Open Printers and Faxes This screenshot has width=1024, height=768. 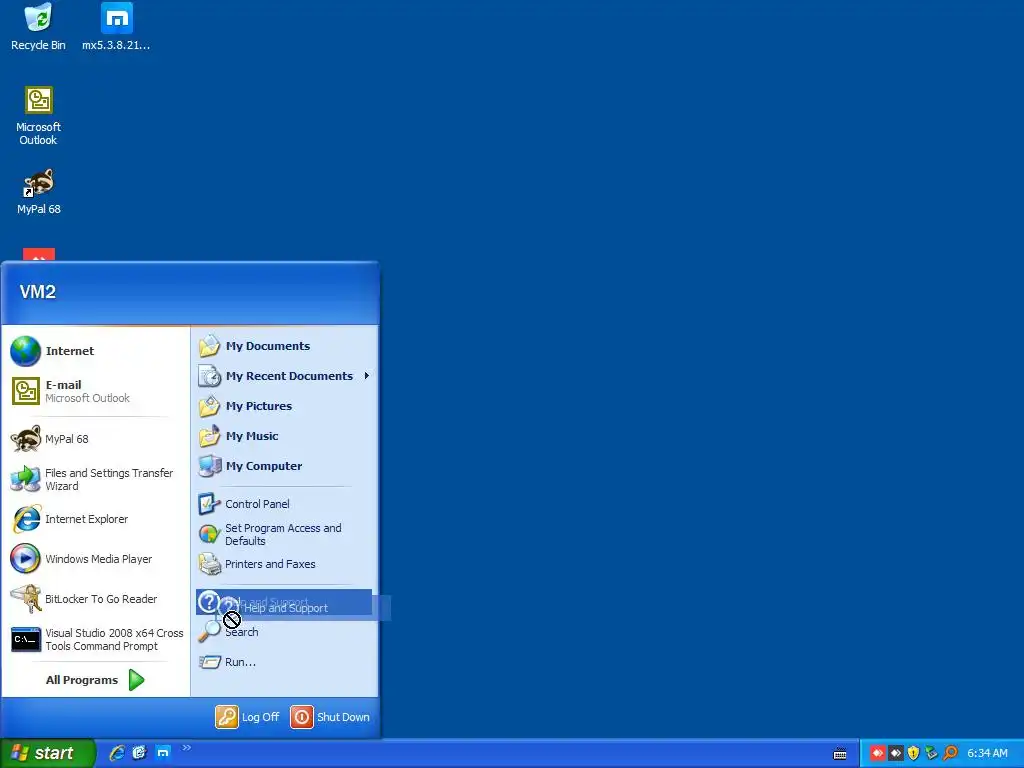coord(284,564)
